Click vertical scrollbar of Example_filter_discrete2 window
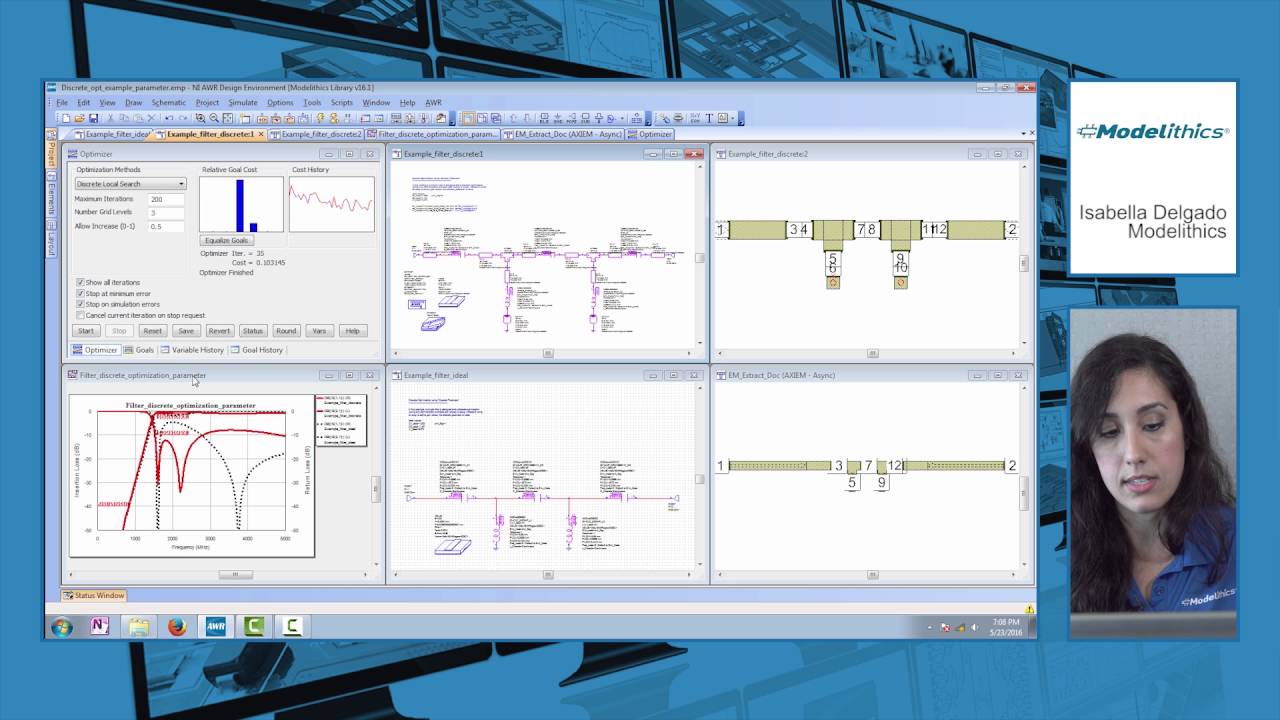Screen dimensions: 1280x720 tap(1023, 263)
